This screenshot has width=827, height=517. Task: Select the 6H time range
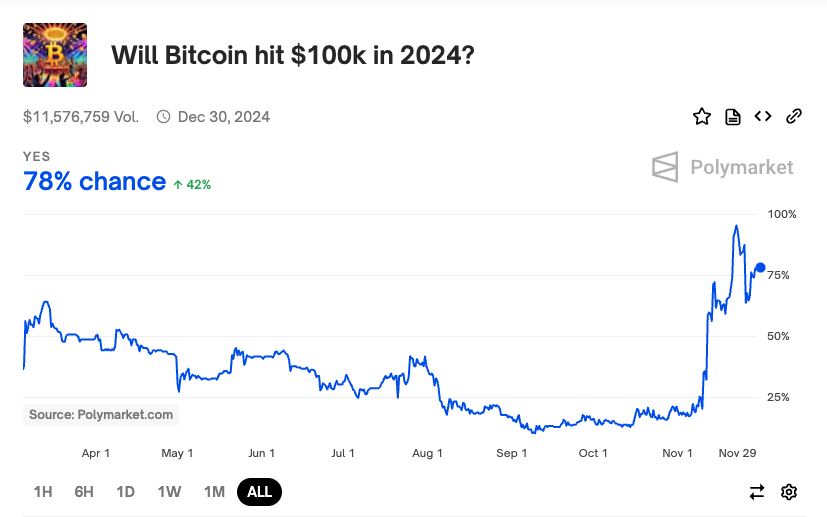coord(84,492)
